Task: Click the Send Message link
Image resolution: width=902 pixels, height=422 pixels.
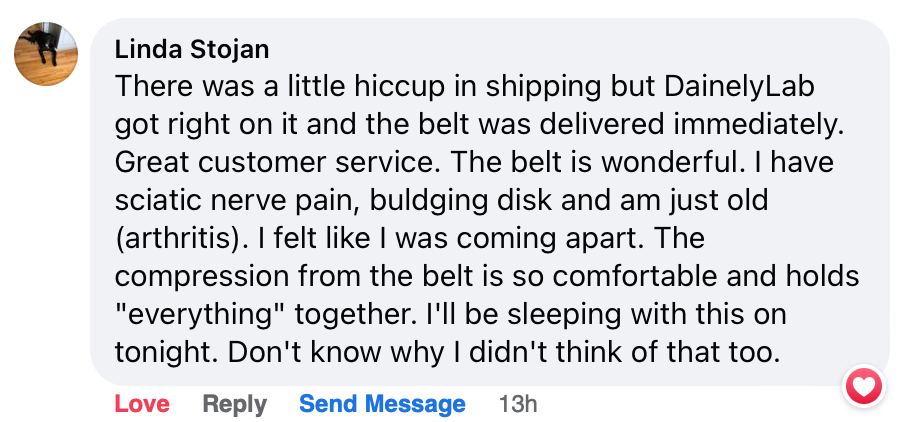Action: click(382, 404)
